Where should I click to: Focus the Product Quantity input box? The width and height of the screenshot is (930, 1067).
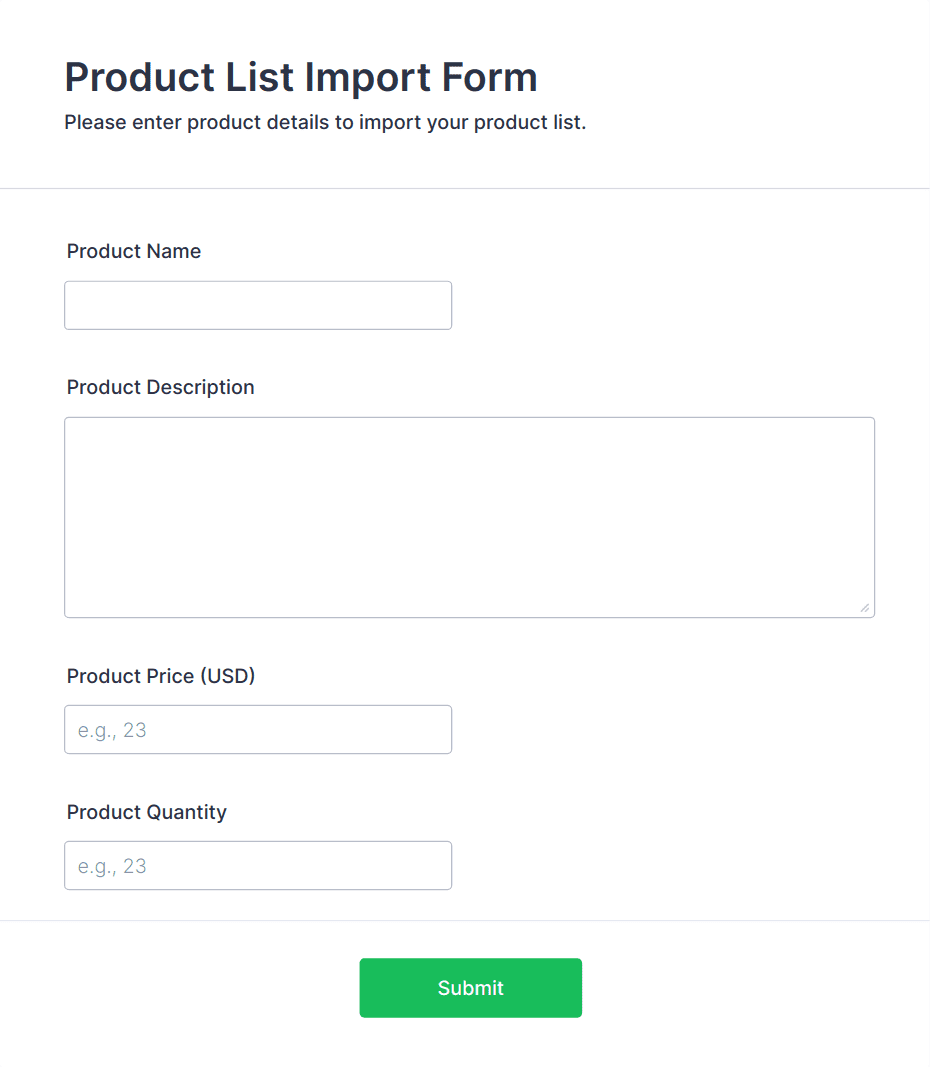click(258, 865)
